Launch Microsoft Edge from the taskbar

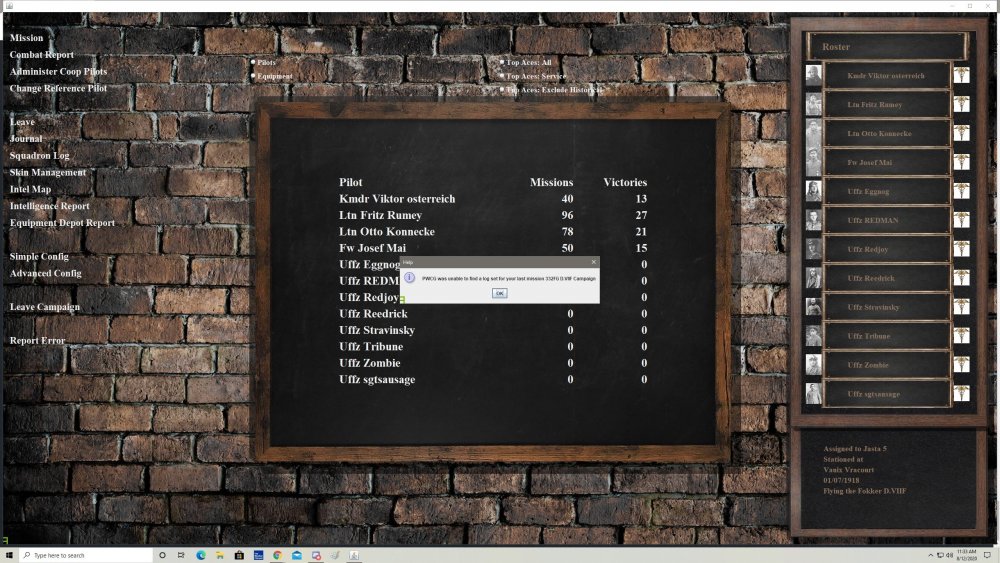pos(201,555)
